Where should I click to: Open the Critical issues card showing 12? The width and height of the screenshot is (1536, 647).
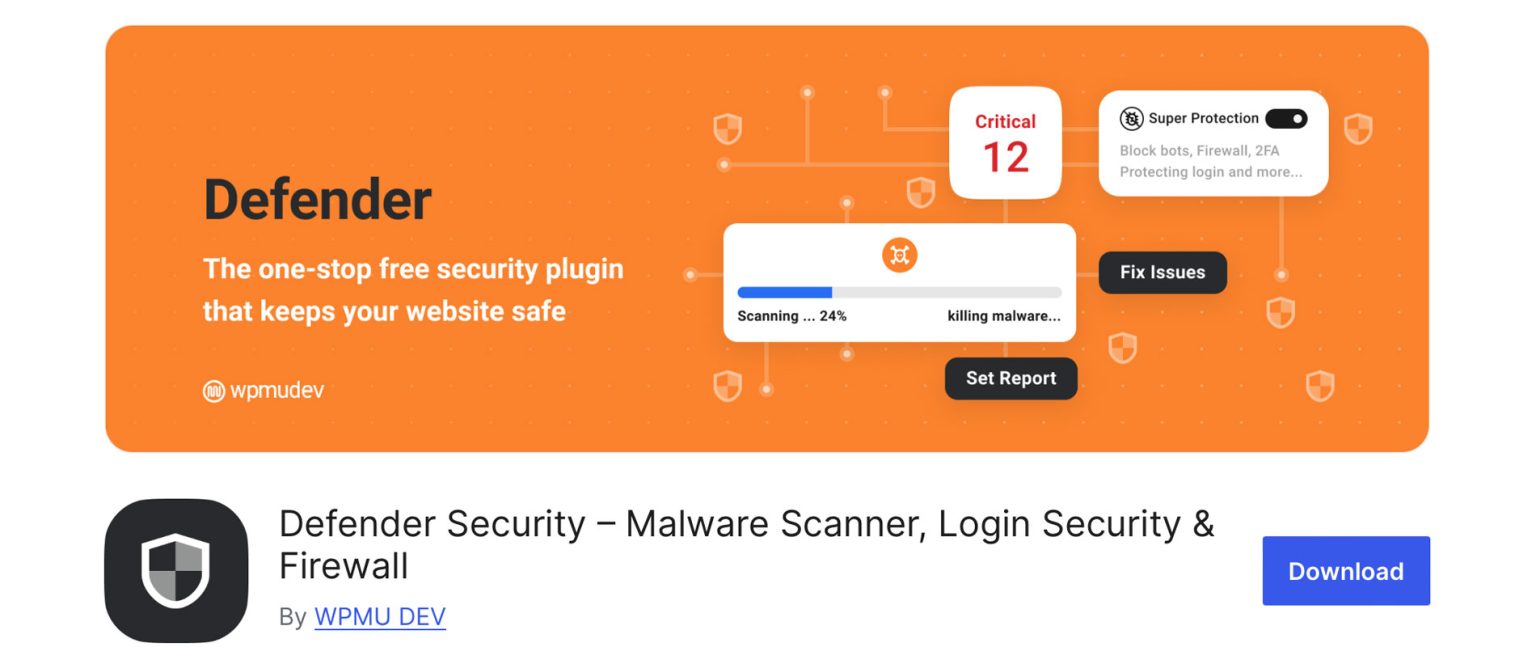click(x=1006, y=143)
